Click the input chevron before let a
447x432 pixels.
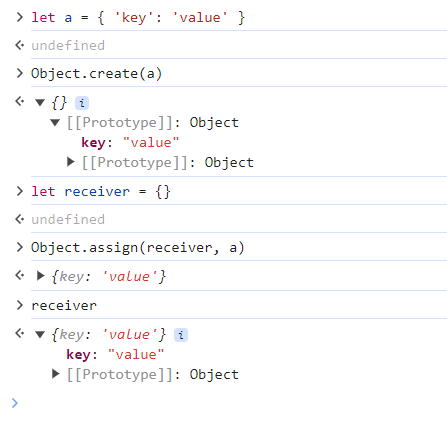20,17
